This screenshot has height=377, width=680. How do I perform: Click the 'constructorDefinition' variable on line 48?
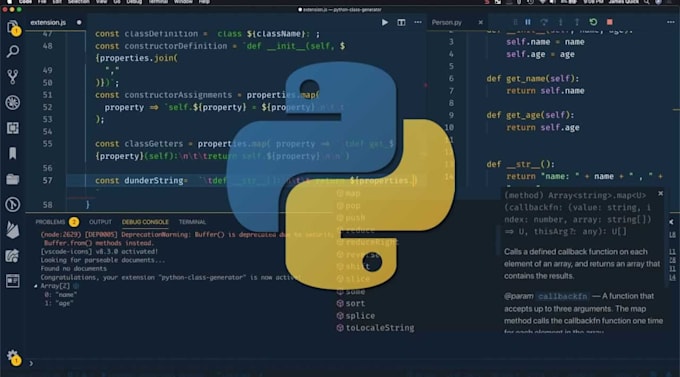176,46
